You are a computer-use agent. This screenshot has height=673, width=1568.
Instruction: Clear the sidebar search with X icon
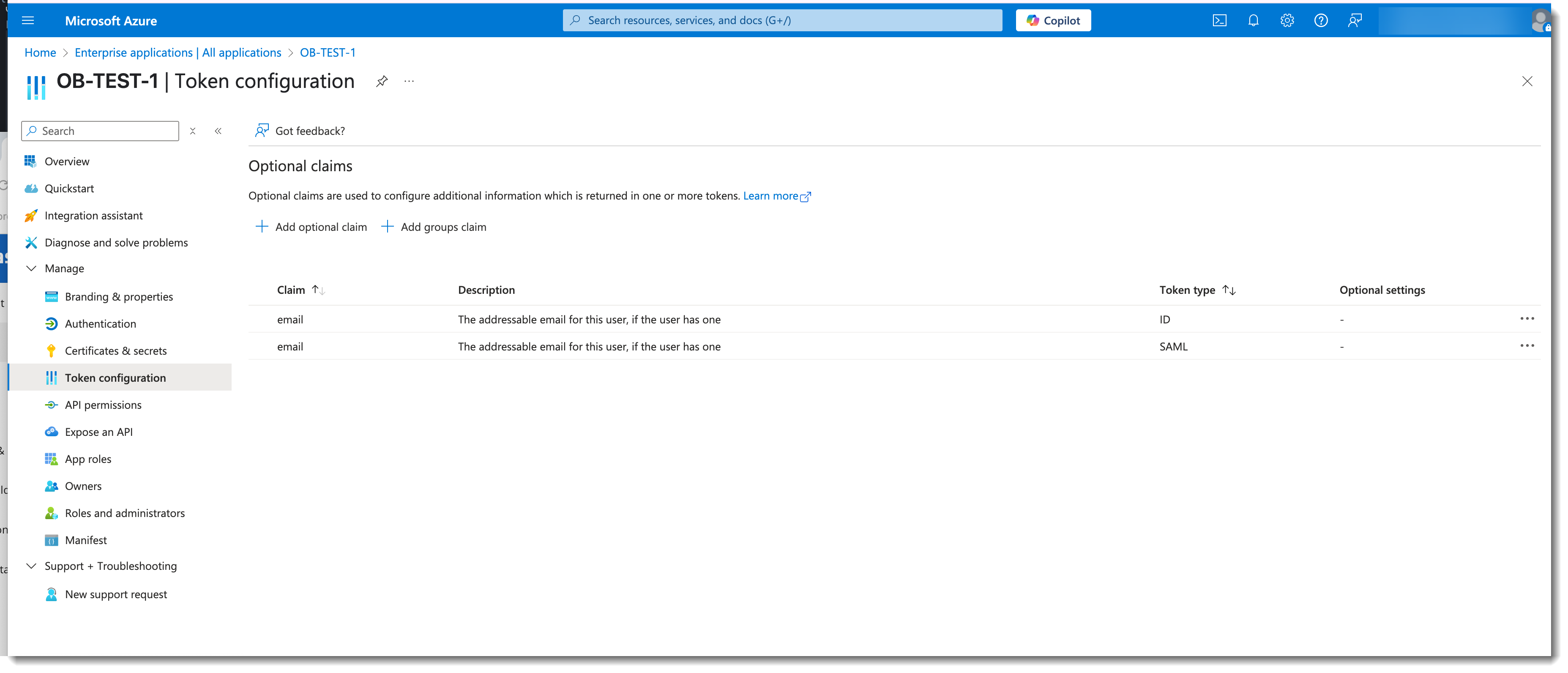pos(193,131)
